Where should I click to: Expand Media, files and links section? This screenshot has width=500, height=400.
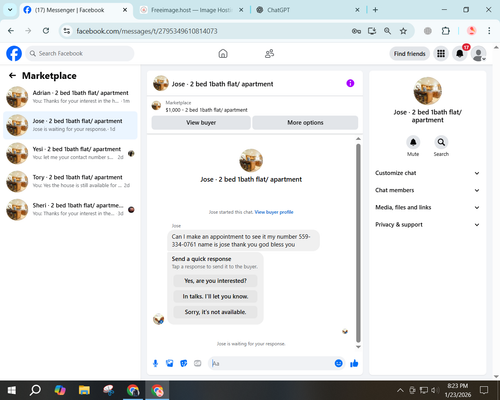427,207
